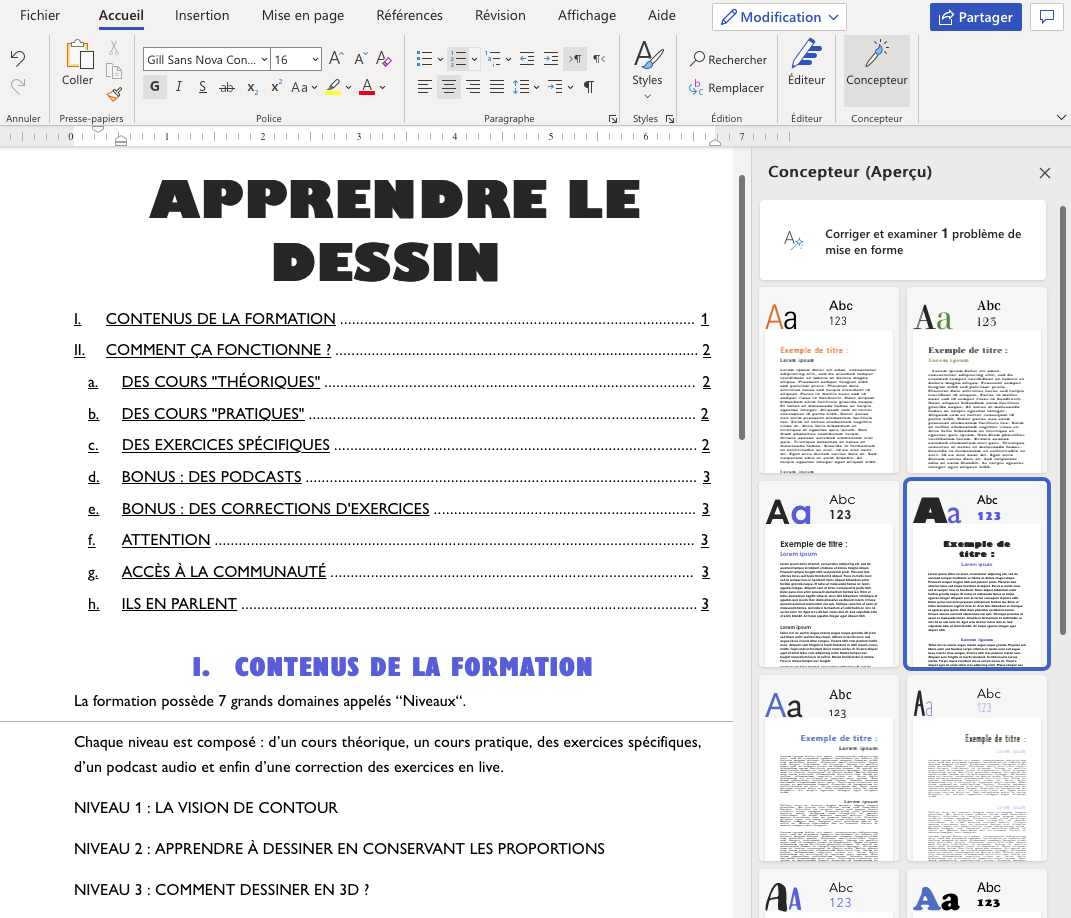The width and height of the screenshot is (1071, 918).
Task: Show paragraph marks pilcrow icon
Action: pos(589,87)
